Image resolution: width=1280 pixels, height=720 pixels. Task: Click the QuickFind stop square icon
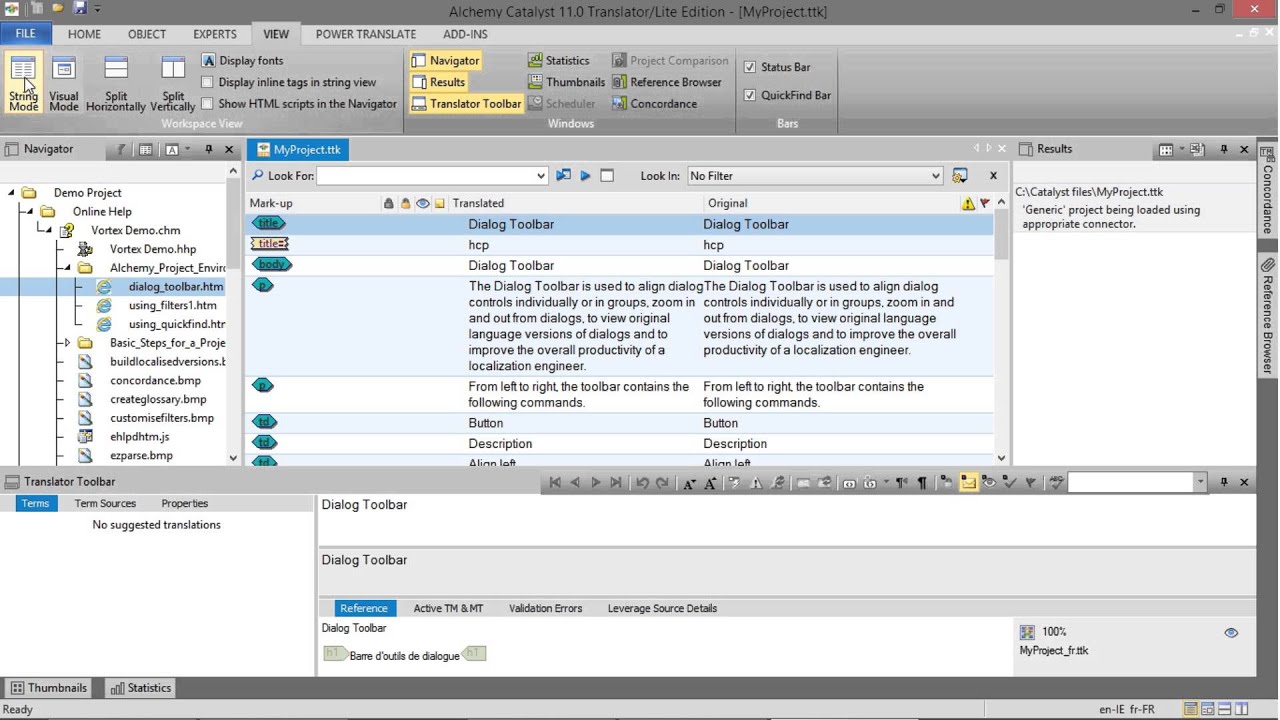607,176
